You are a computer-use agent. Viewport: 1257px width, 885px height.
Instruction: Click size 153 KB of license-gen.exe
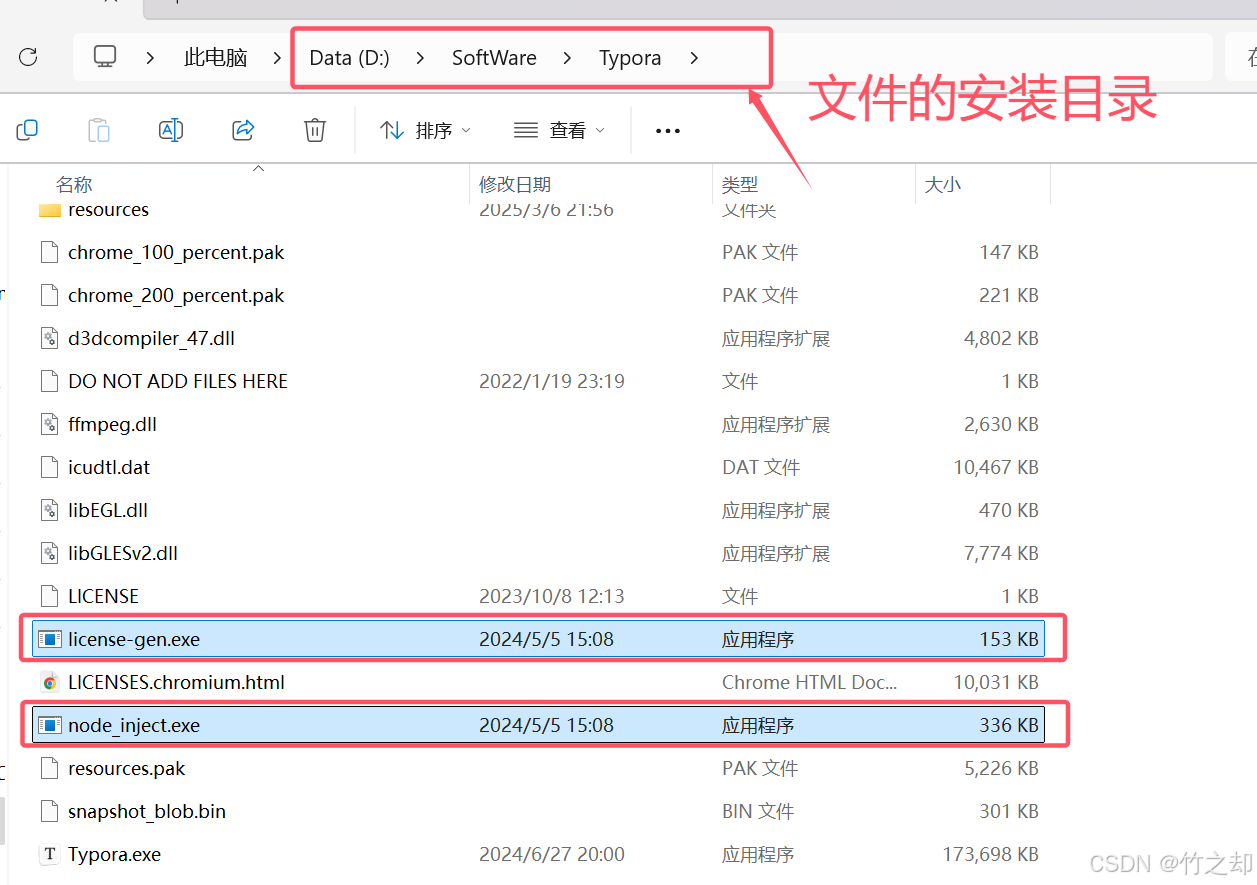1009,639
